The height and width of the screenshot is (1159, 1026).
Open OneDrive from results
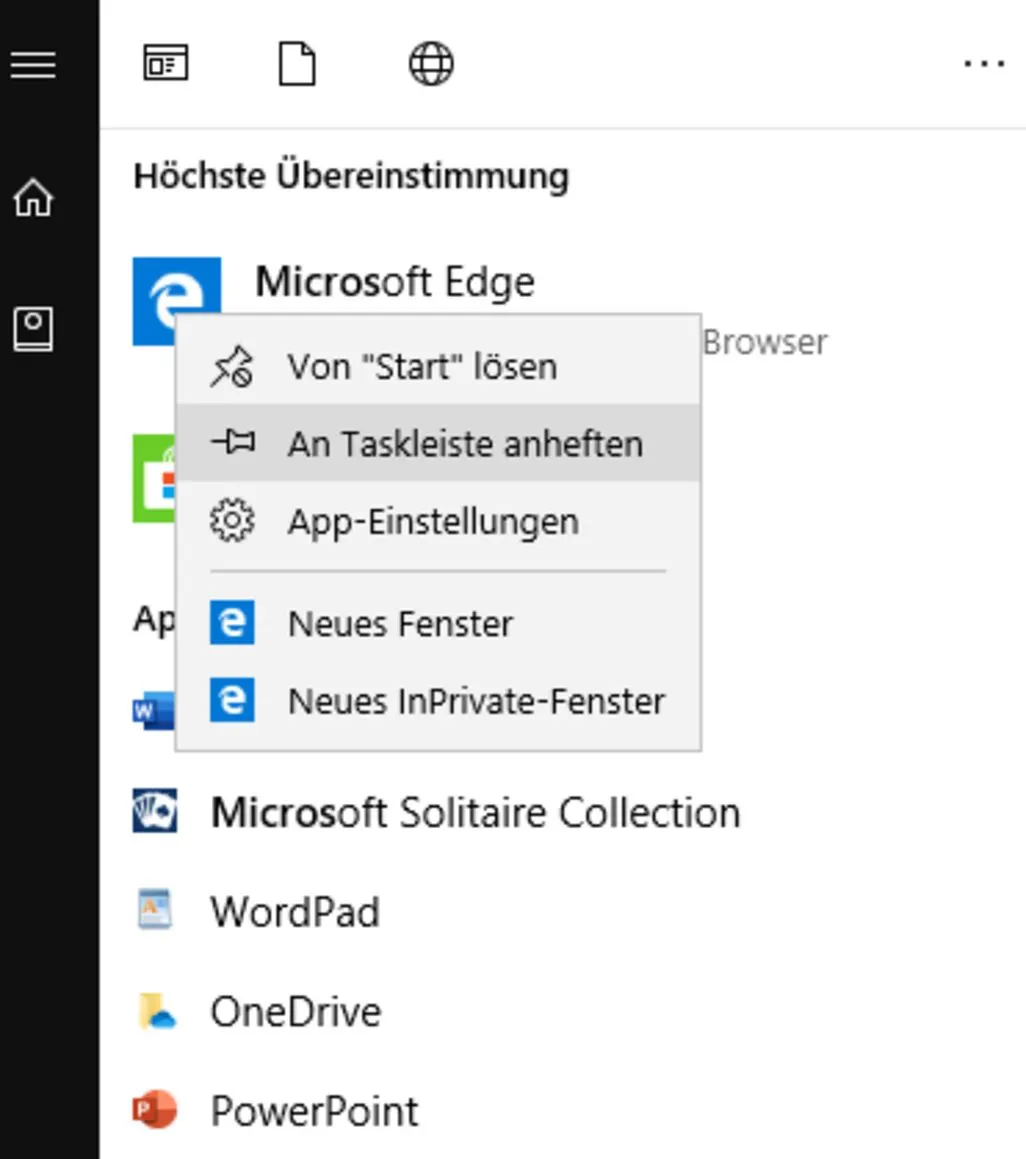(296, 1011)
